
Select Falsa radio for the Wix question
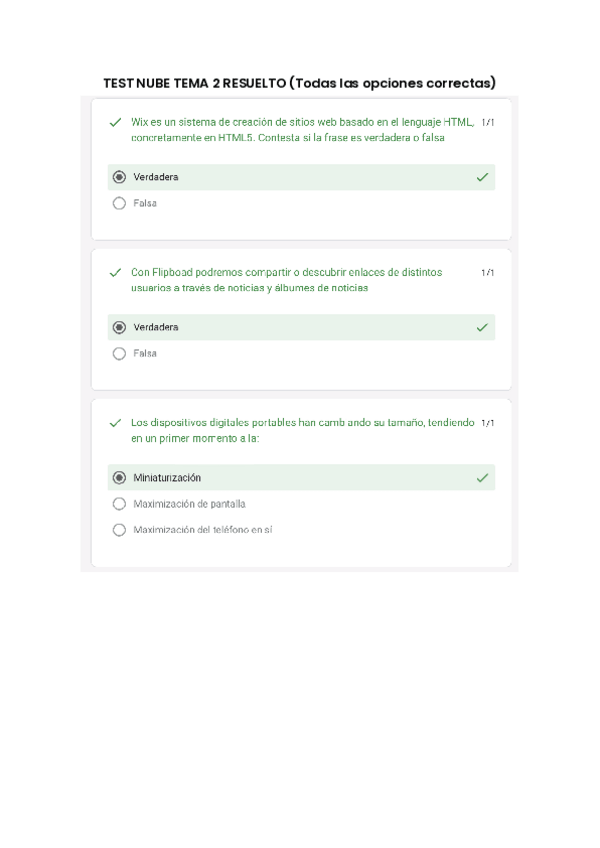pos(120,203)
